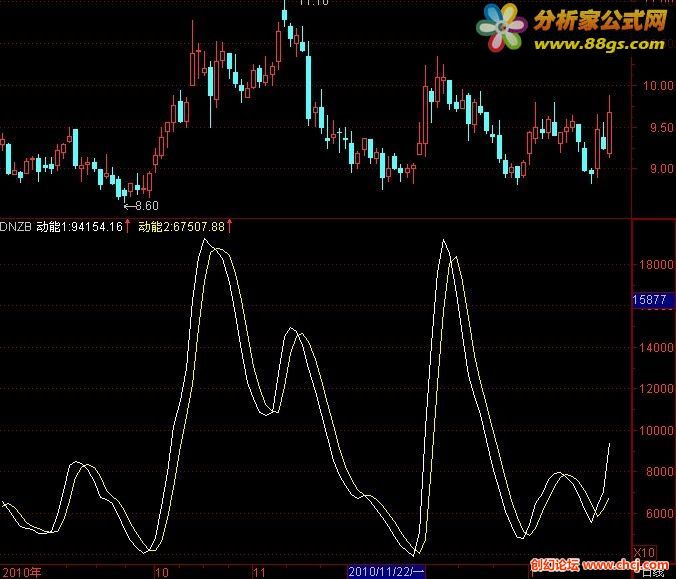
Task: Click the 10 month time axis label
Action: point(162,573)
